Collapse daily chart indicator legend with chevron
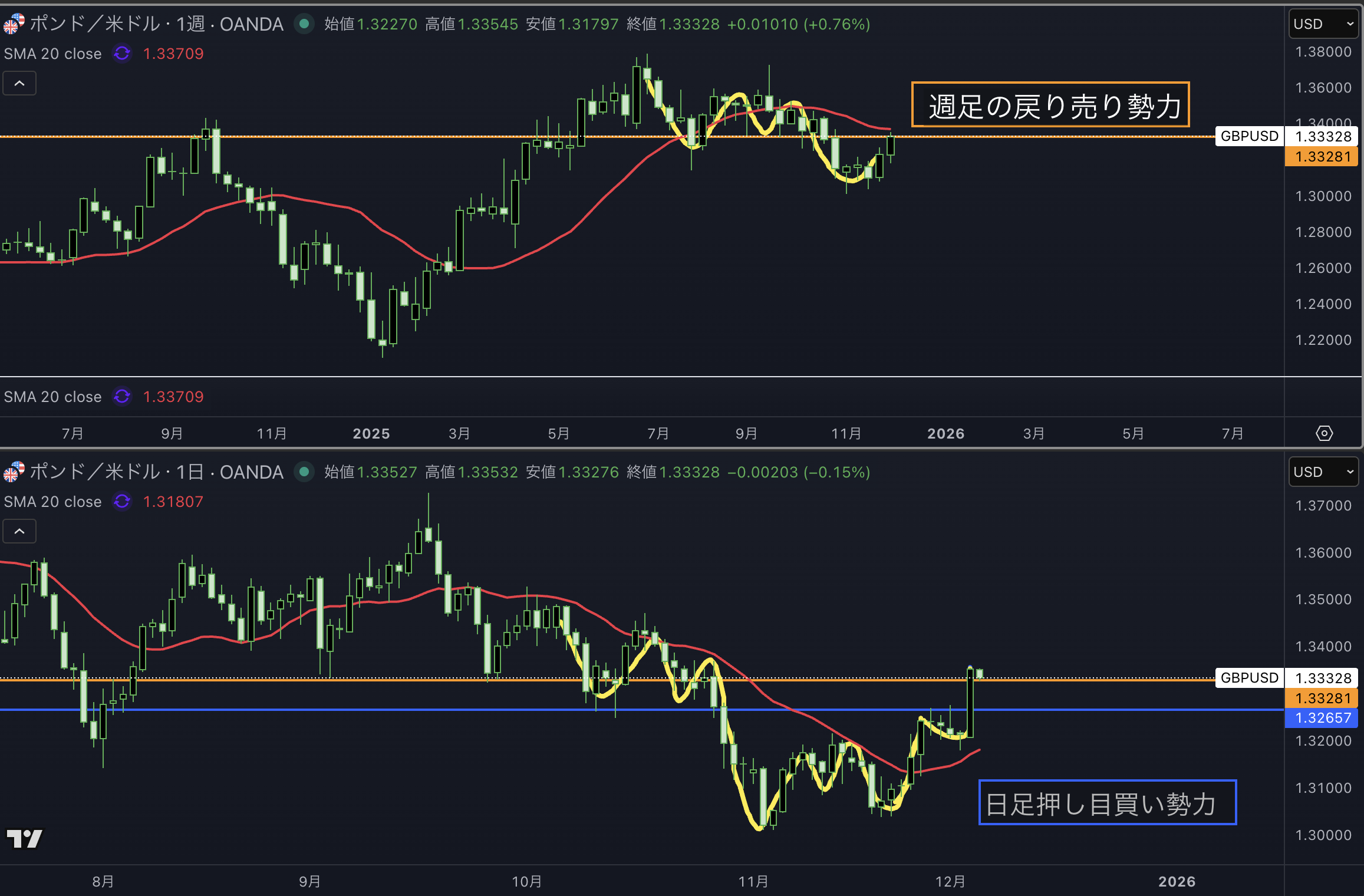Screen dimensions: 1364x896 (19, 531)
